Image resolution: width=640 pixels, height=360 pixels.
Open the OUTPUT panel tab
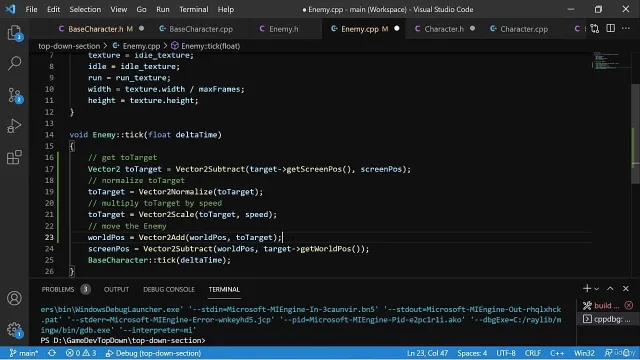pos(116,289)
